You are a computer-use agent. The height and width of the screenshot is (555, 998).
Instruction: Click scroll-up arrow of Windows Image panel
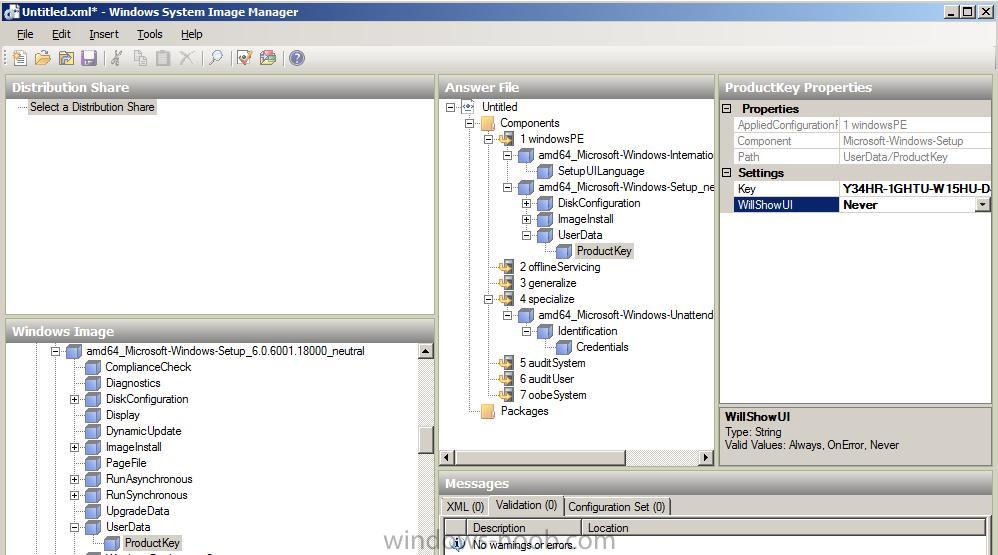[x=426, y=351]
